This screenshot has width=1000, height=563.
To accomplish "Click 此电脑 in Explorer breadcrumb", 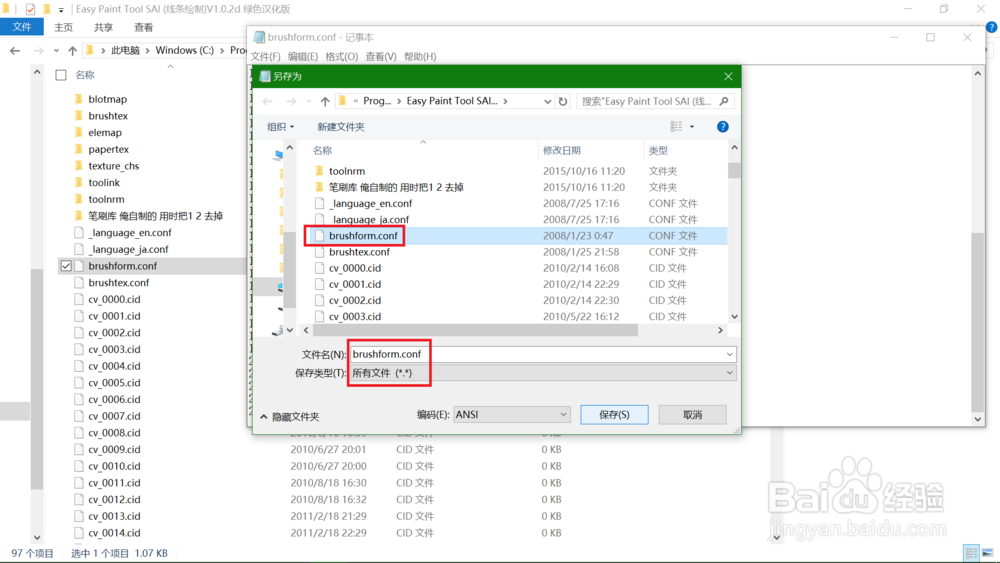I will [x=125, y=50].
